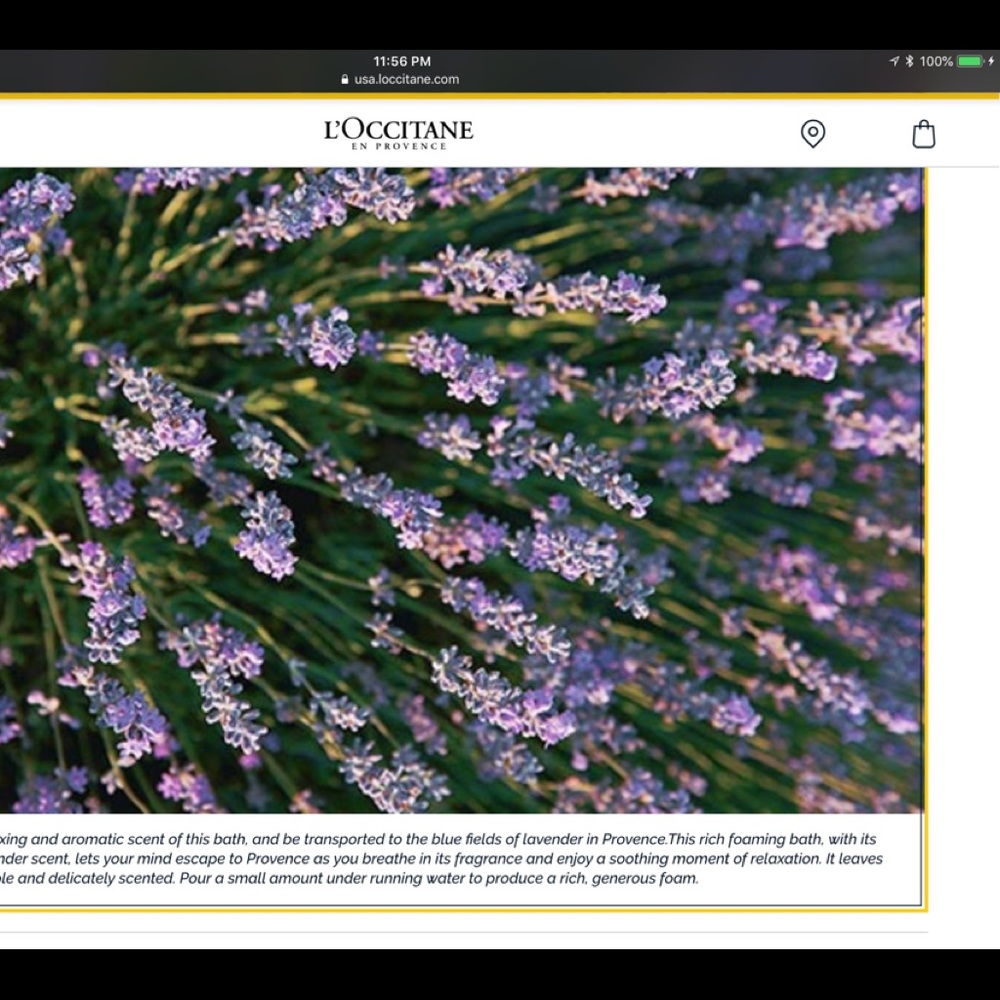Open the store locator pin icon
Screen dimensions: 1000x1000
point(812,134)
